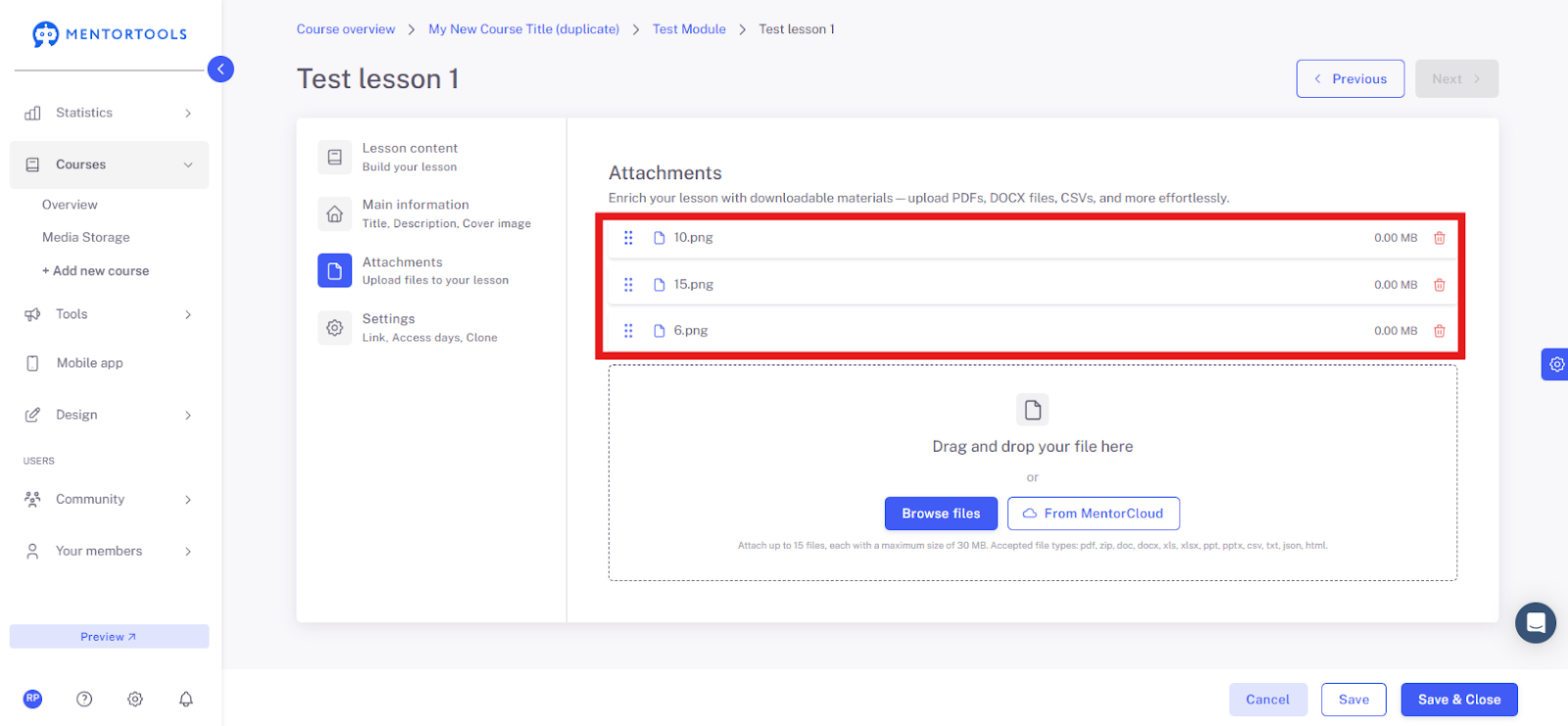
Task: Click the disabled Next button
Action: pos(1456,78)
